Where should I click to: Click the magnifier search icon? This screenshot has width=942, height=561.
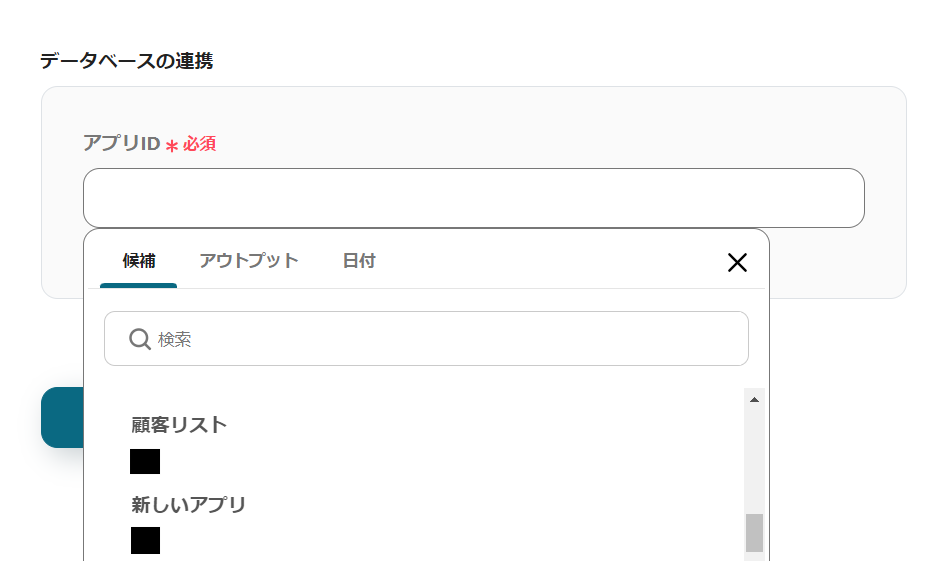point(140,340)
